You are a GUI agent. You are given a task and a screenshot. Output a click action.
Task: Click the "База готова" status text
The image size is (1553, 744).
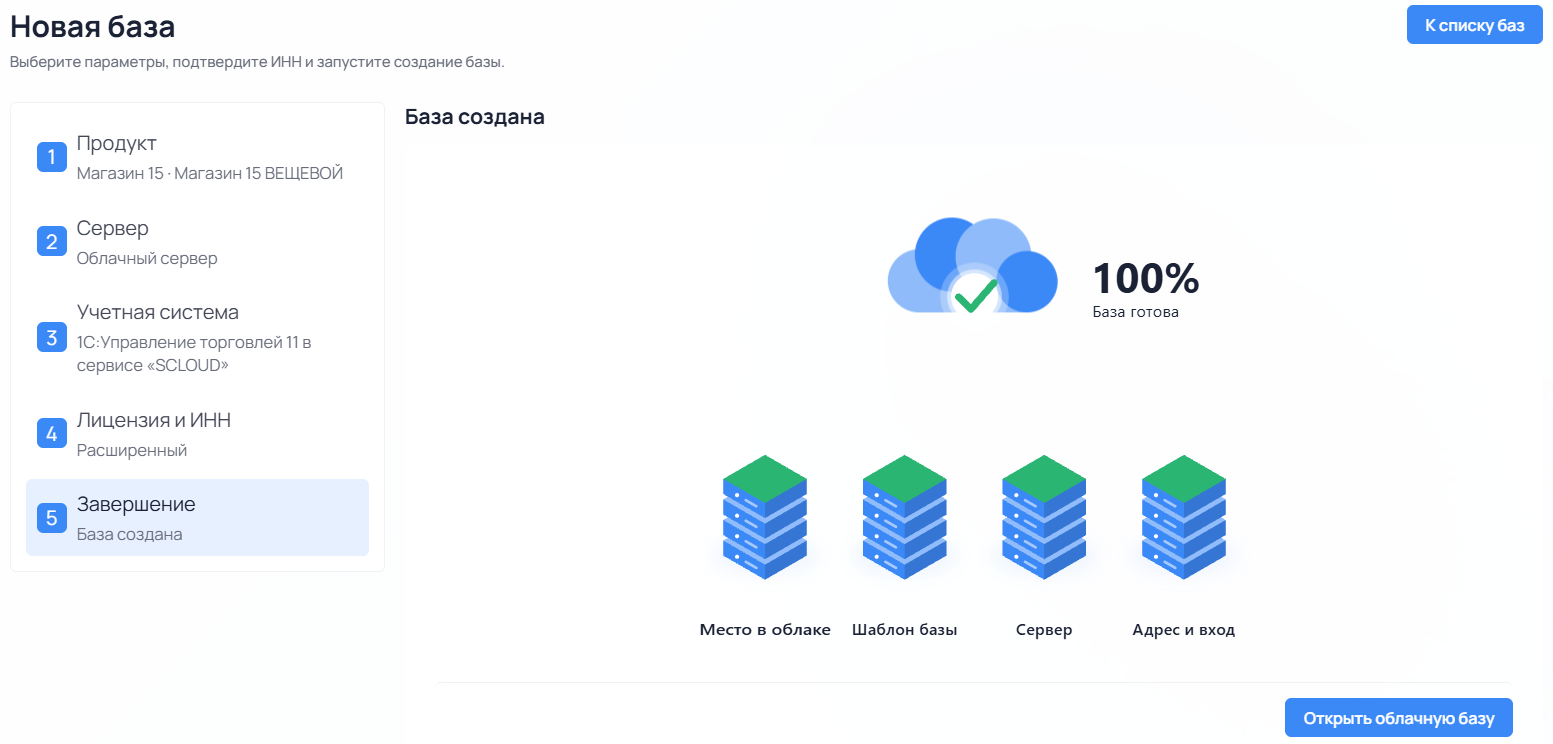[x=1136, y=312]
